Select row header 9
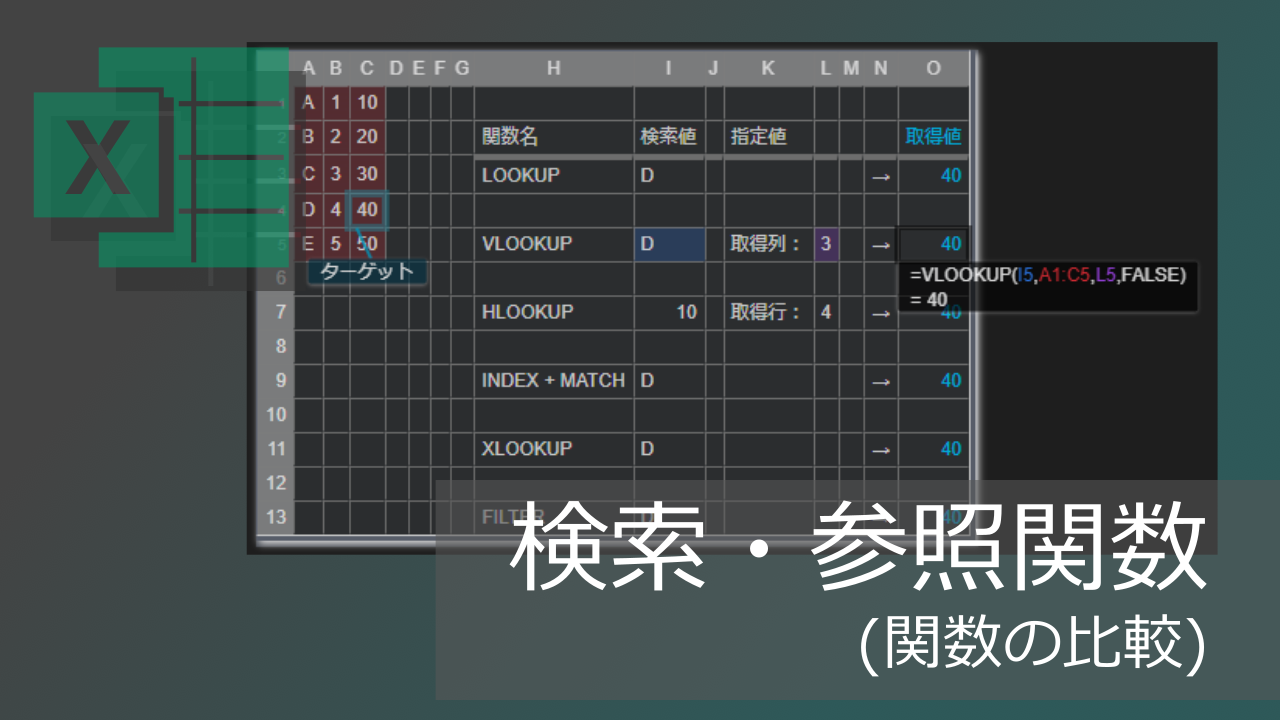Screen dimensions: 1280x720 click(277, 380)
